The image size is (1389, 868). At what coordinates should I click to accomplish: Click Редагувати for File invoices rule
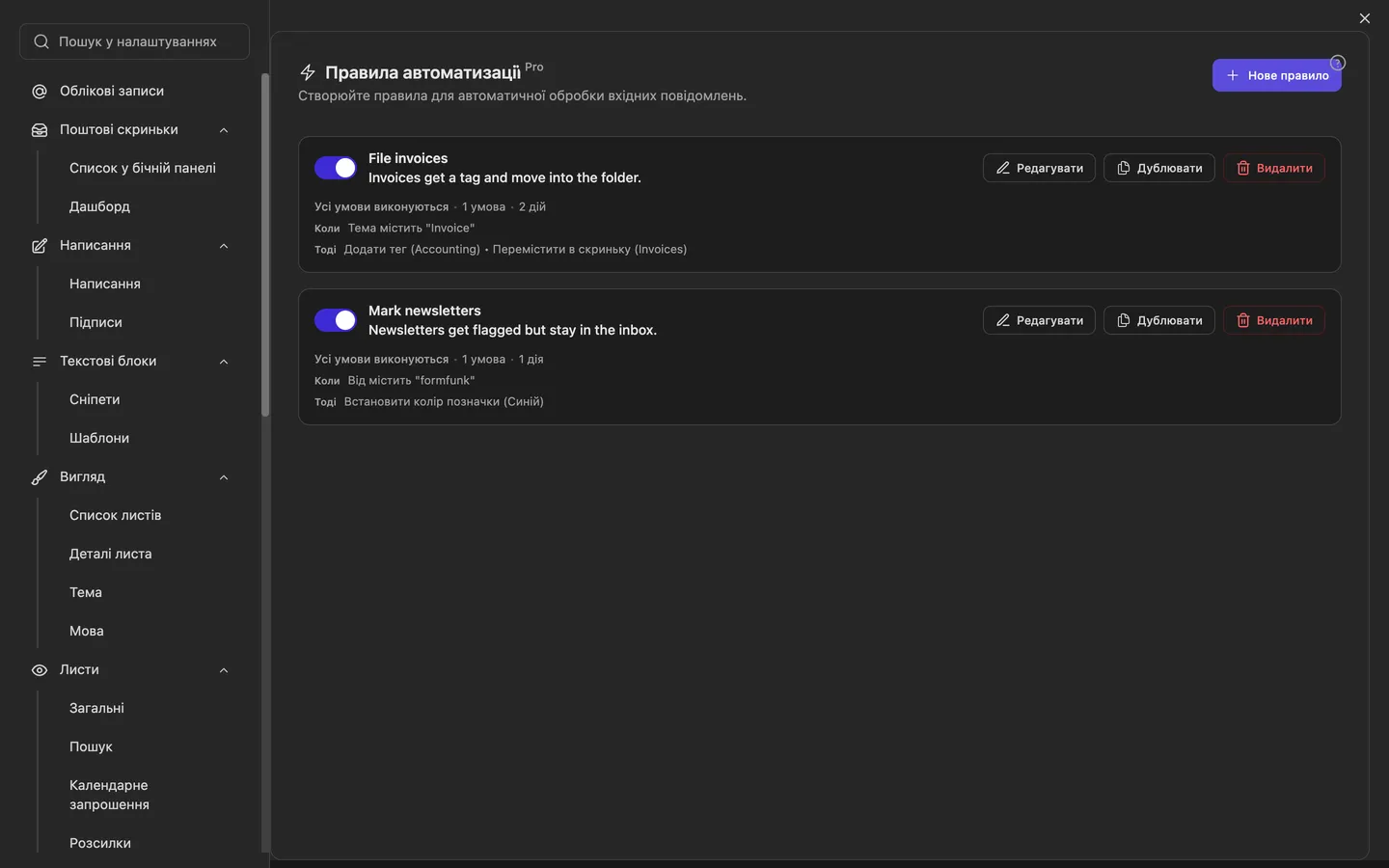click(1039, 168)
